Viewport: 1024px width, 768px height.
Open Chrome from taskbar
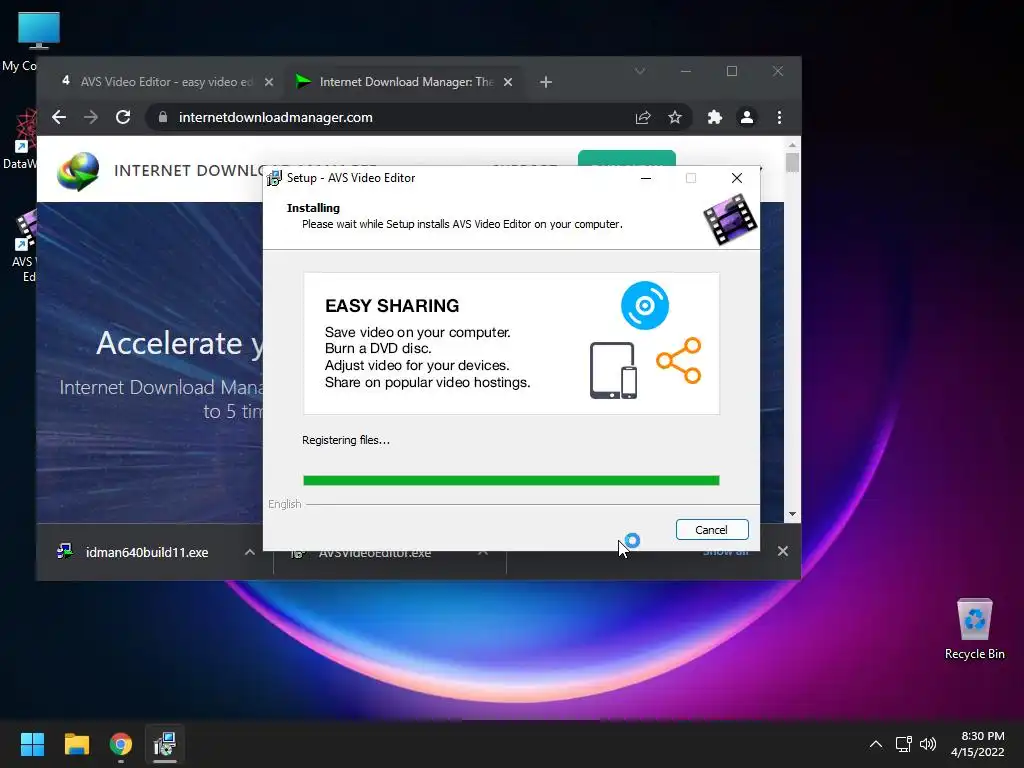(121, 744)
